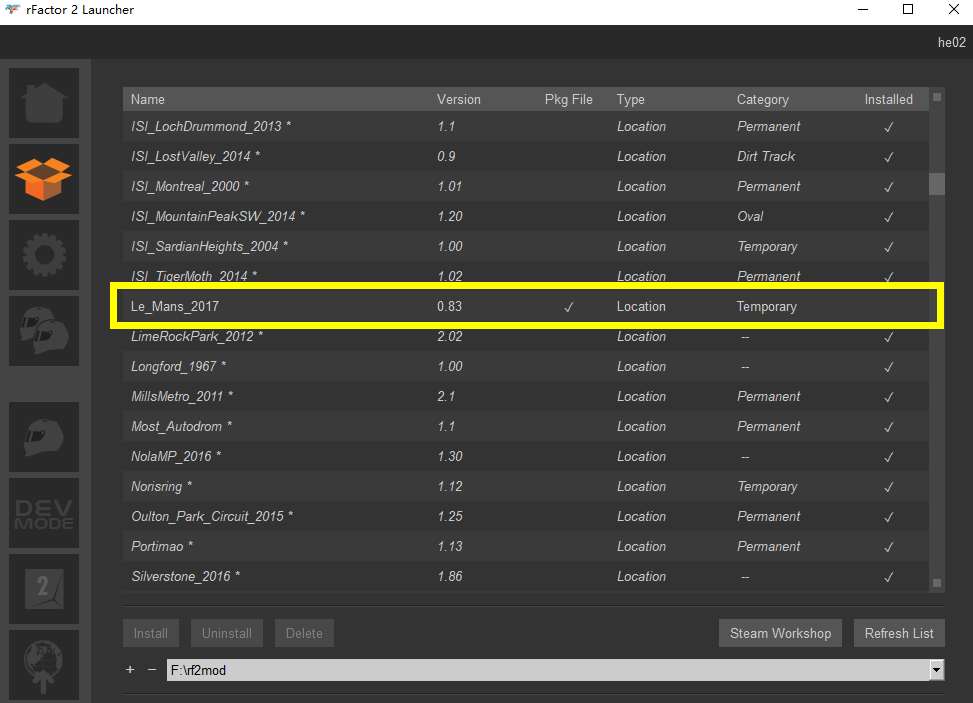Select the Le_Mans_2017 package name

[x=175, y=307]
